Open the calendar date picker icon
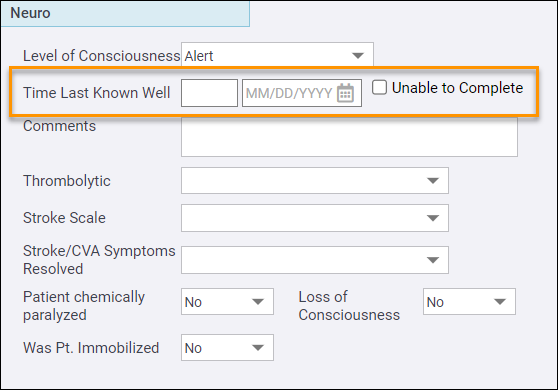Image resolution: width=558 pixels, height=390 pixels. (345, 93)
